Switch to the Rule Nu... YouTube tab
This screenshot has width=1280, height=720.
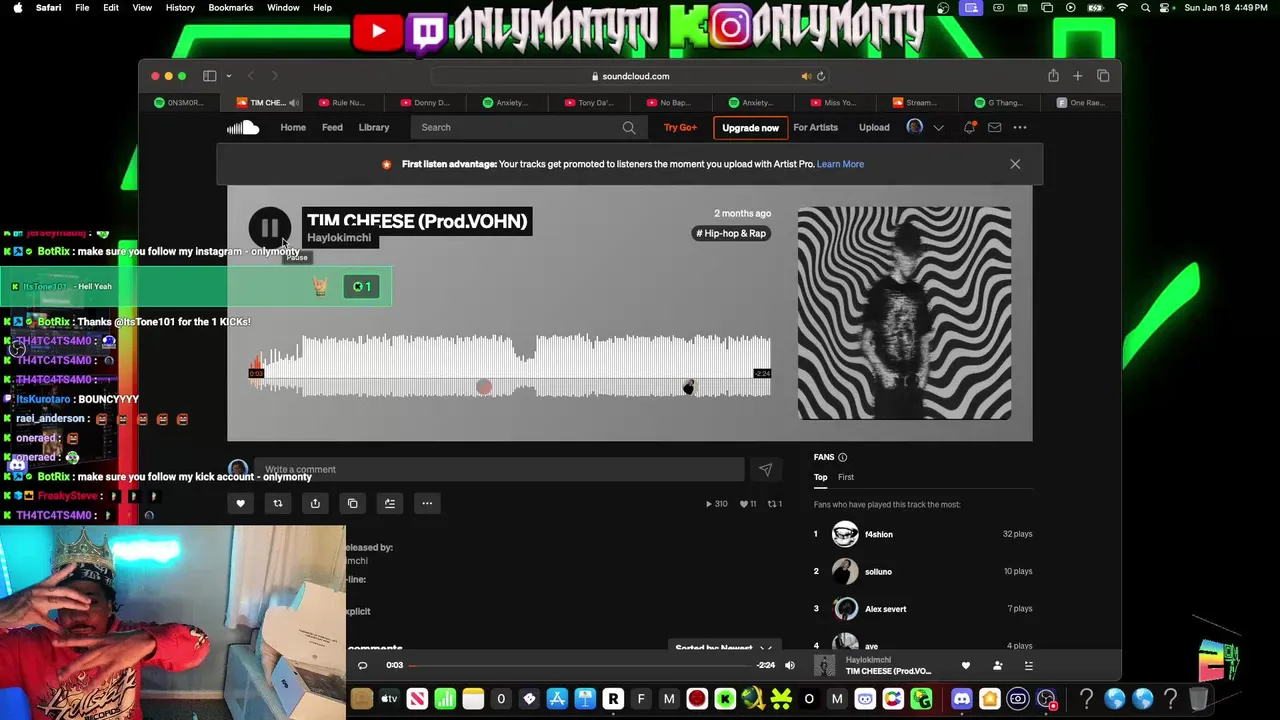pos(342,102)
